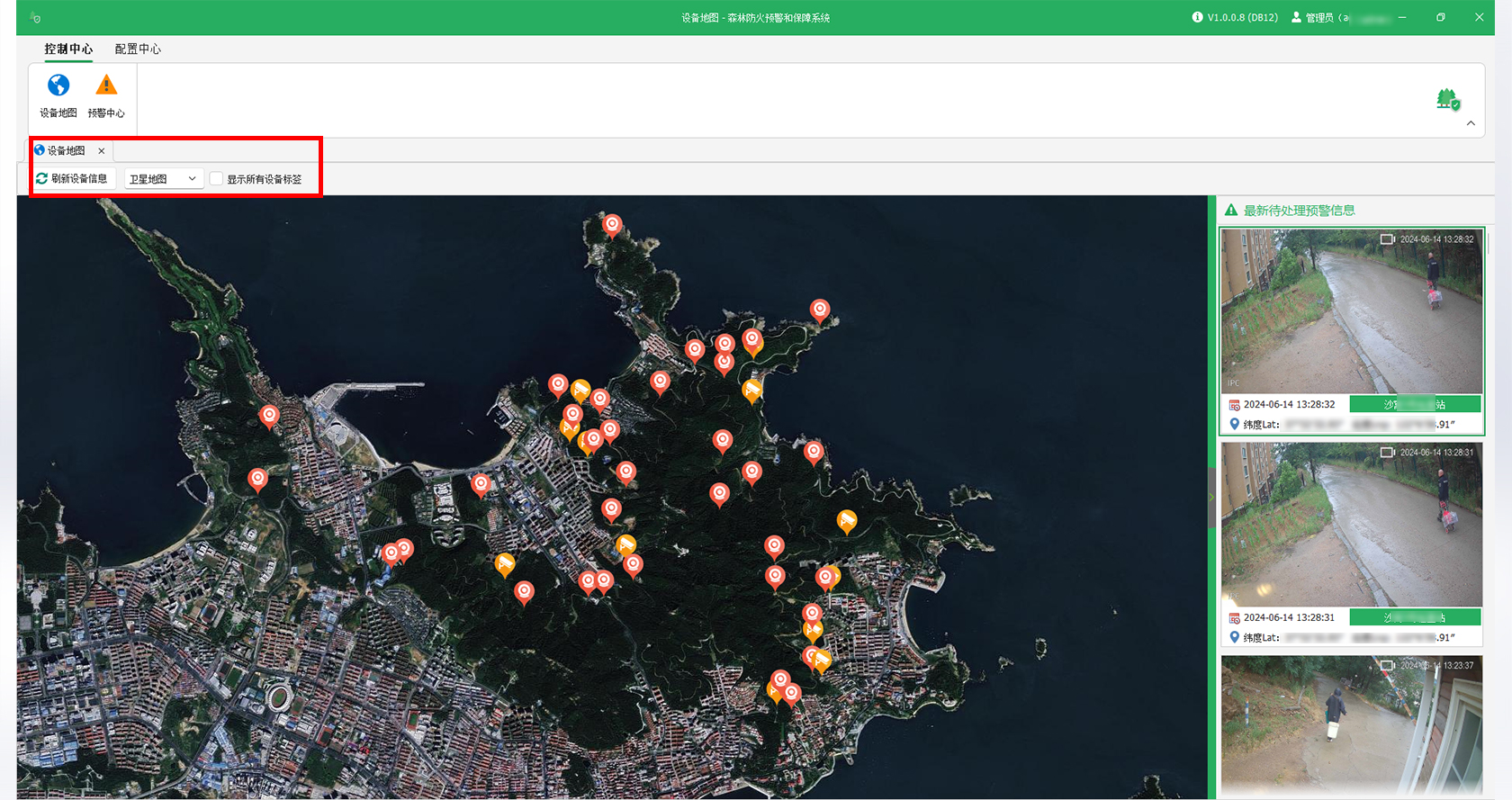Collapse the ribbon with the up chevron

click(x=1471, y=123)
